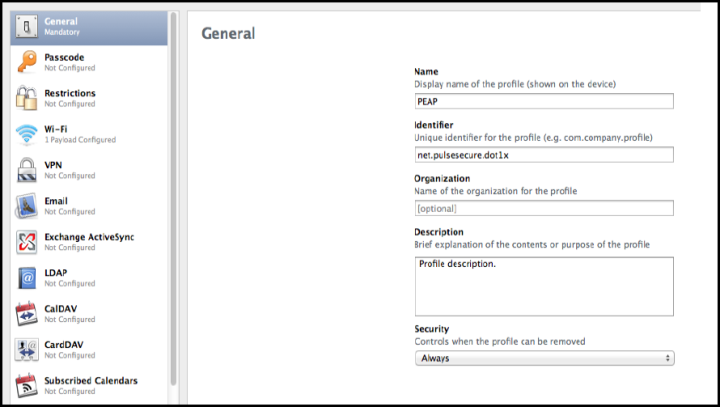Select the Restrictions payload label
This screenshot has height=407, width=720.
70,93
